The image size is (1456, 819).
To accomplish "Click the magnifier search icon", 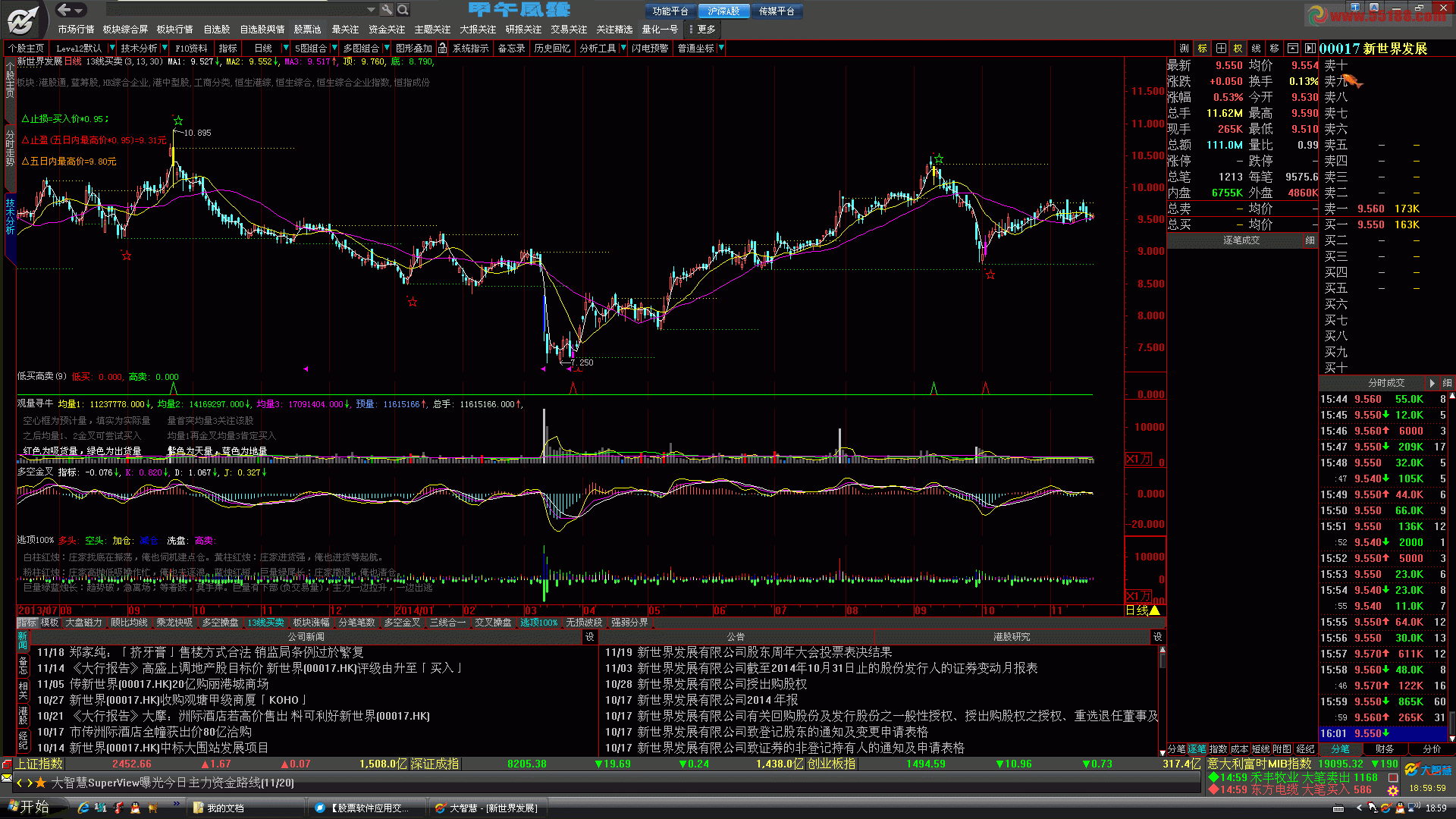I will (x=403, y=10).
